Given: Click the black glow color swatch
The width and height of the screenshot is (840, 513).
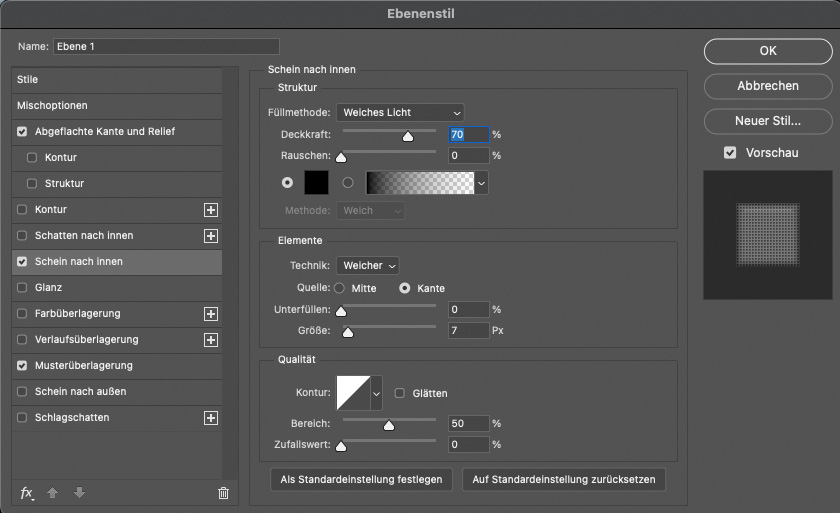Looking at the screenshot, I should pyautogui.click(x=316, y=183).
